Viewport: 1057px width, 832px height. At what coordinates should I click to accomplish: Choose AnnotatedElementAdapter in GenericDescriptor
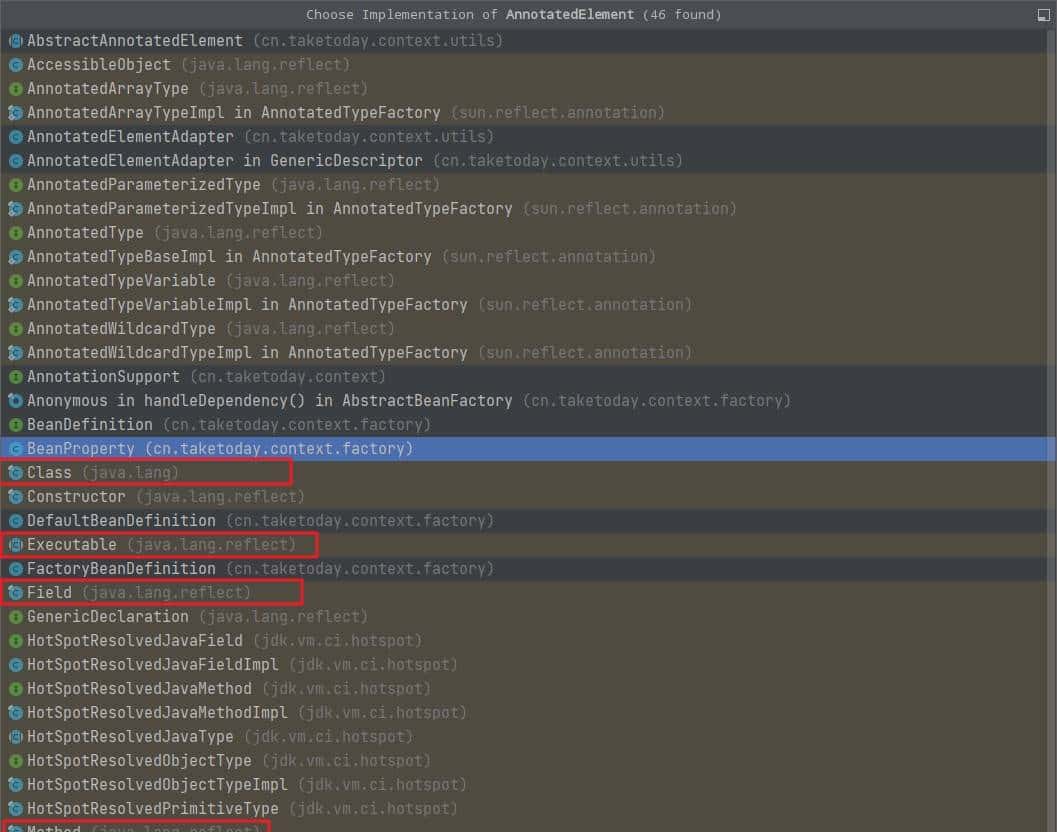pos(354,161)
